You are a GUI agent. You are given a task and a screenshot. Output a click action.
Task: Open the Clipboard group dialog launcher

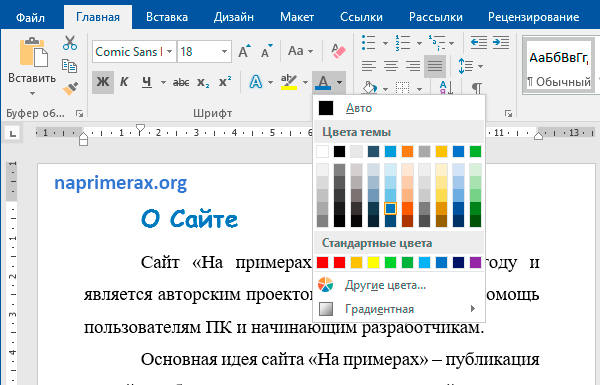[x=79, y=113]
